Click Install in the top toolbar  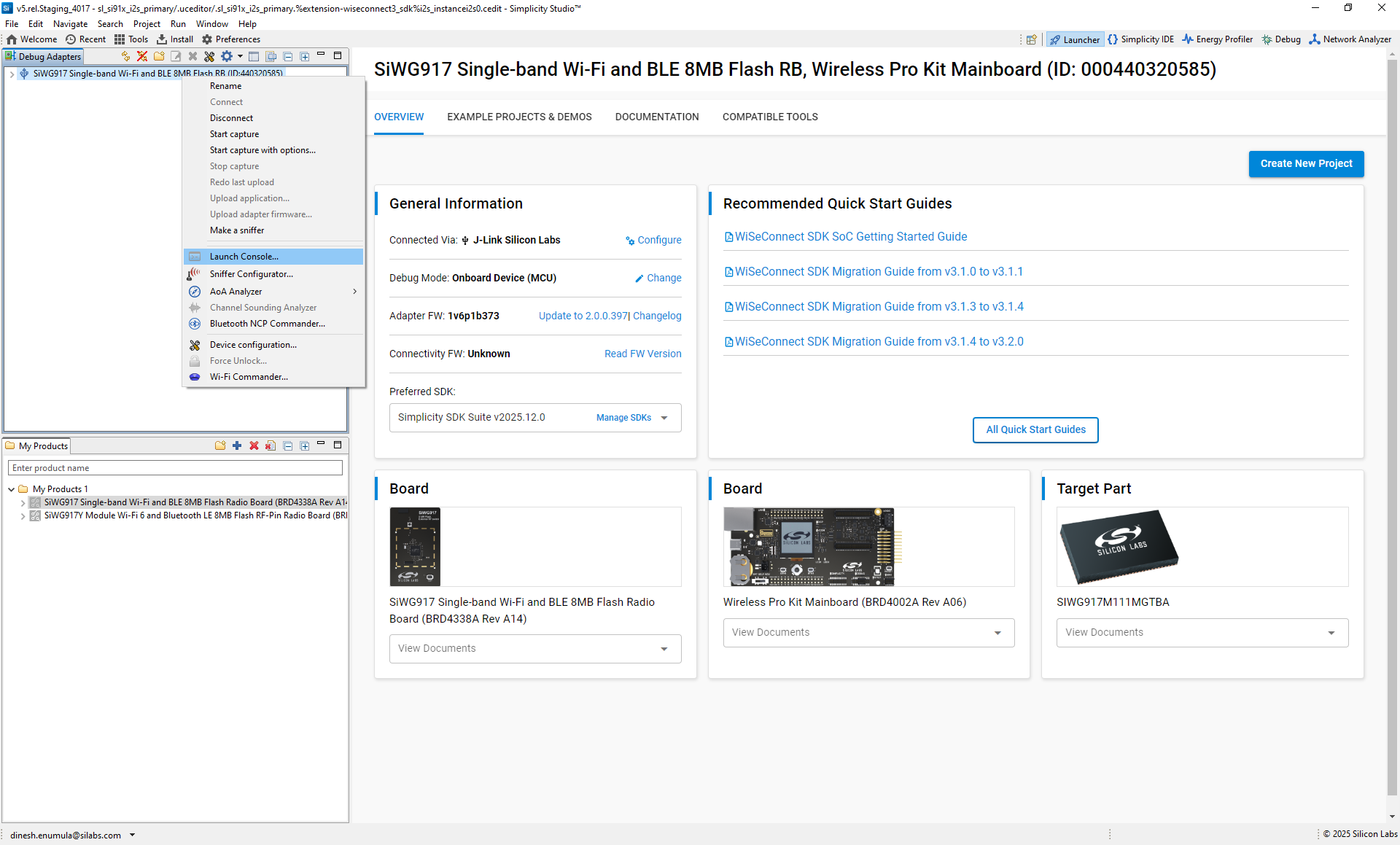point(175,39)
